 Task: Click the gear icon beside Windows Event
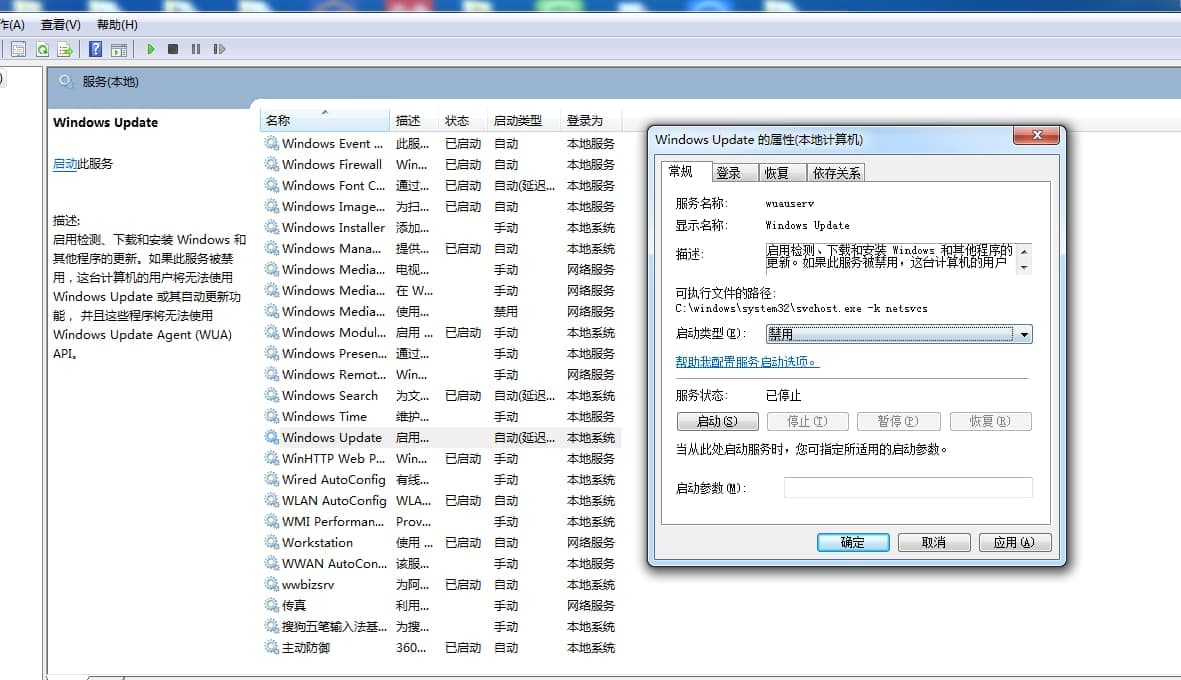point(271,142)
